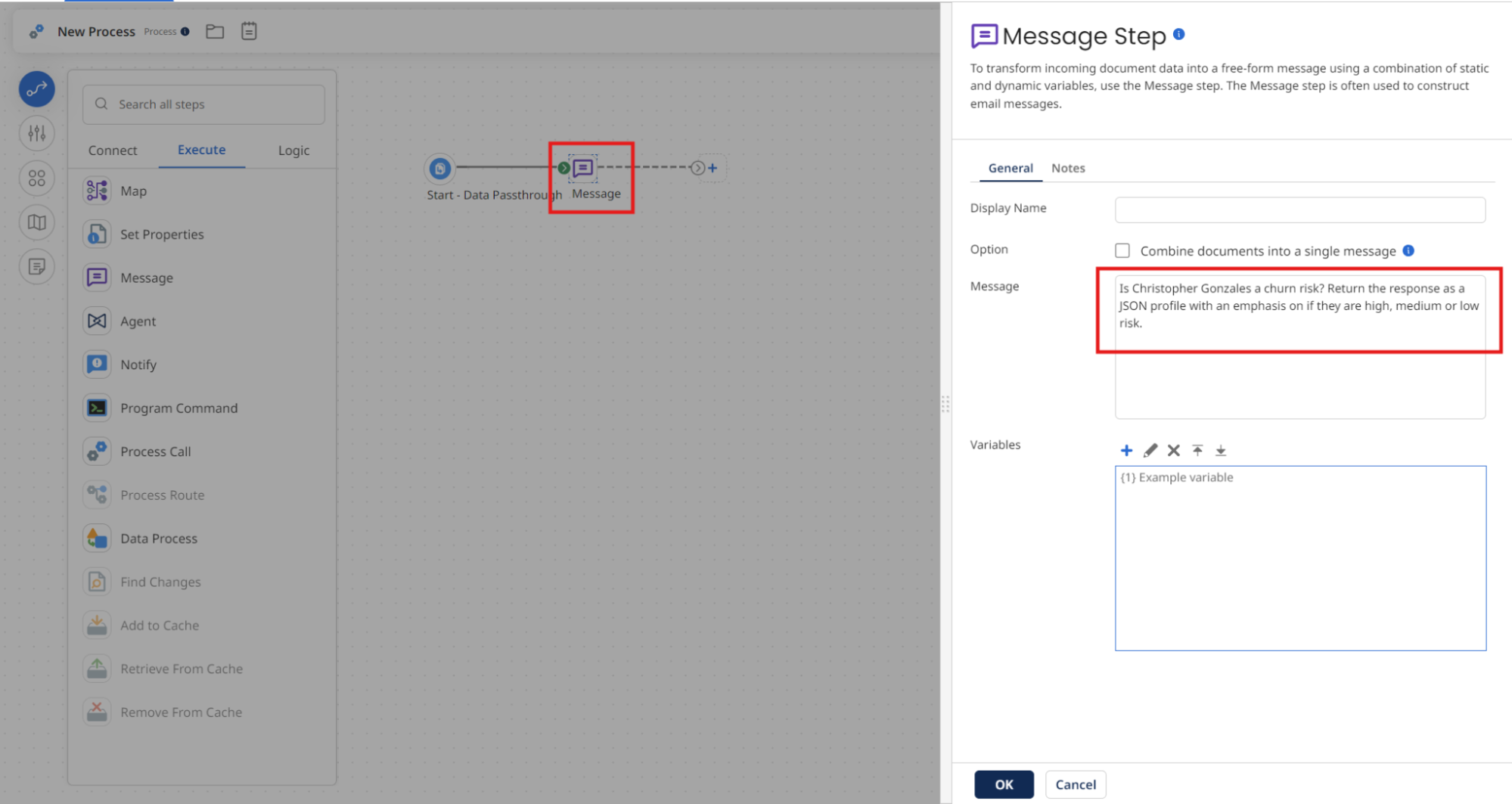The height and width of the screenshot is (804, 1512).
Task: Open the calendar icon in the top bar
Action: [248, 31]
